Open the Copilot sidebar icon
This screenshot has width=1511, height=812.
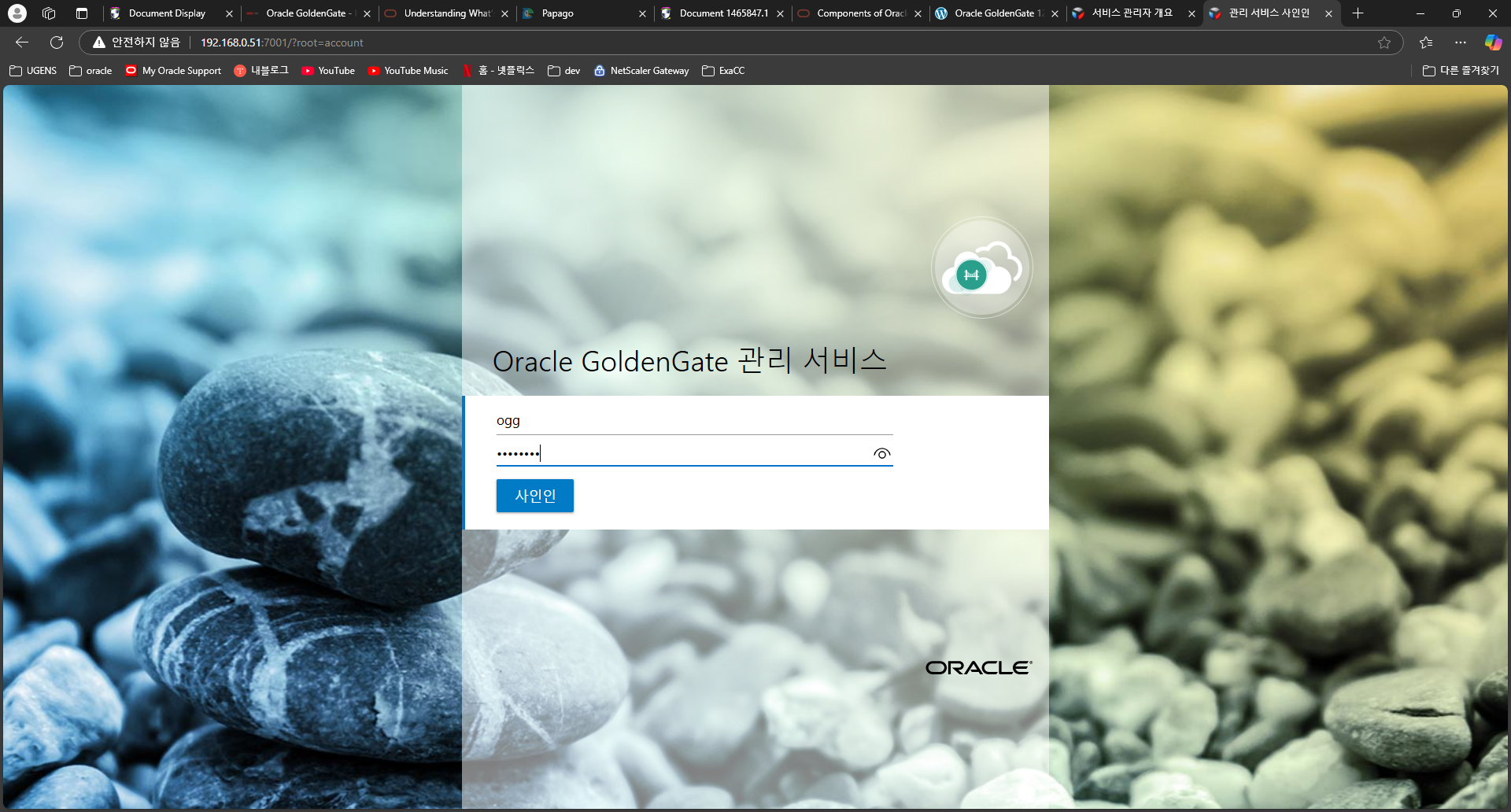pyautogui.click(x=1493, y=42)
